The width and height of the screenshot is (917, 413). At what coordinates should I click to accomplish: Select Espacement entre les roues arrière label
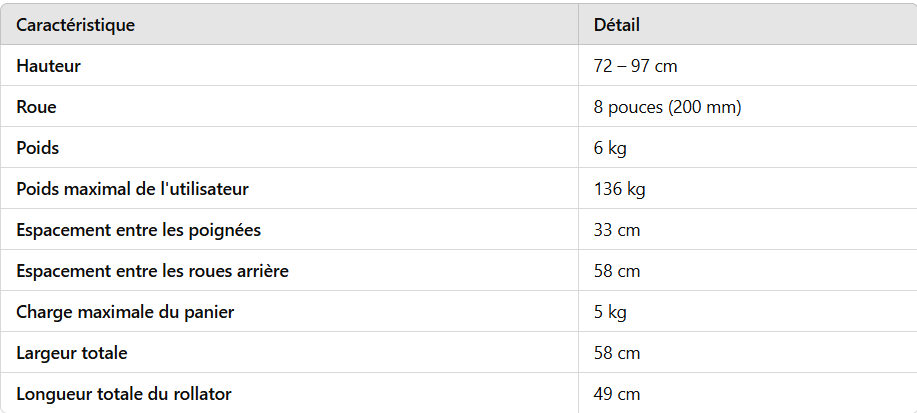click(x=152, y=271)
